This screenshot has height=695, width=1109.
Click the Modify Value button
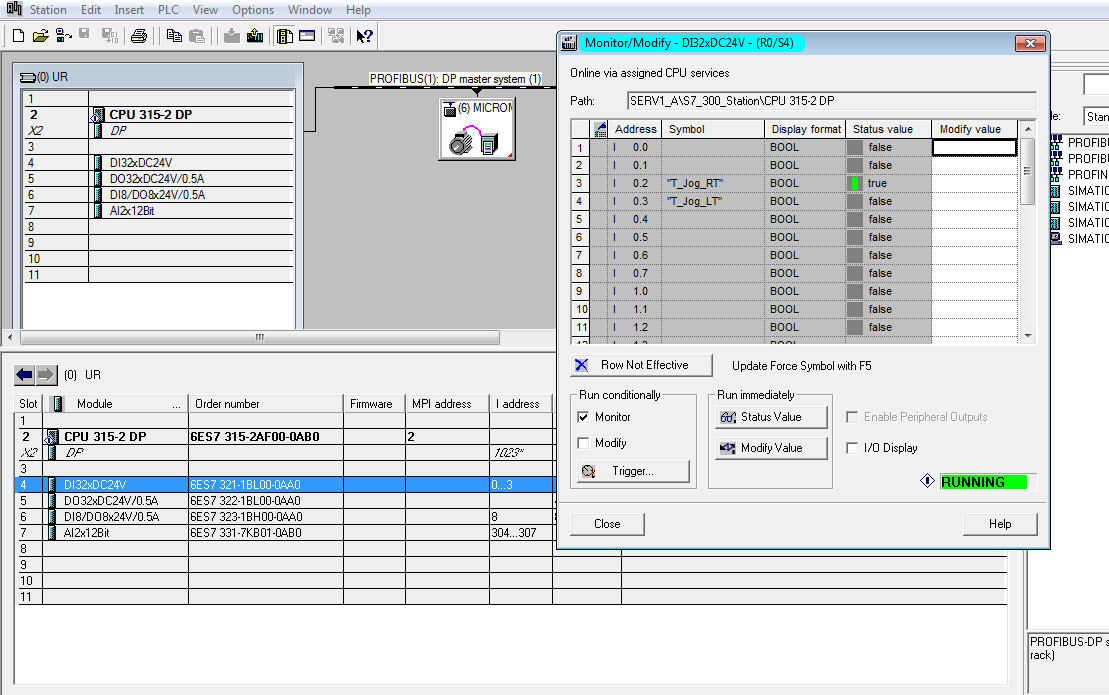[771, 448]
